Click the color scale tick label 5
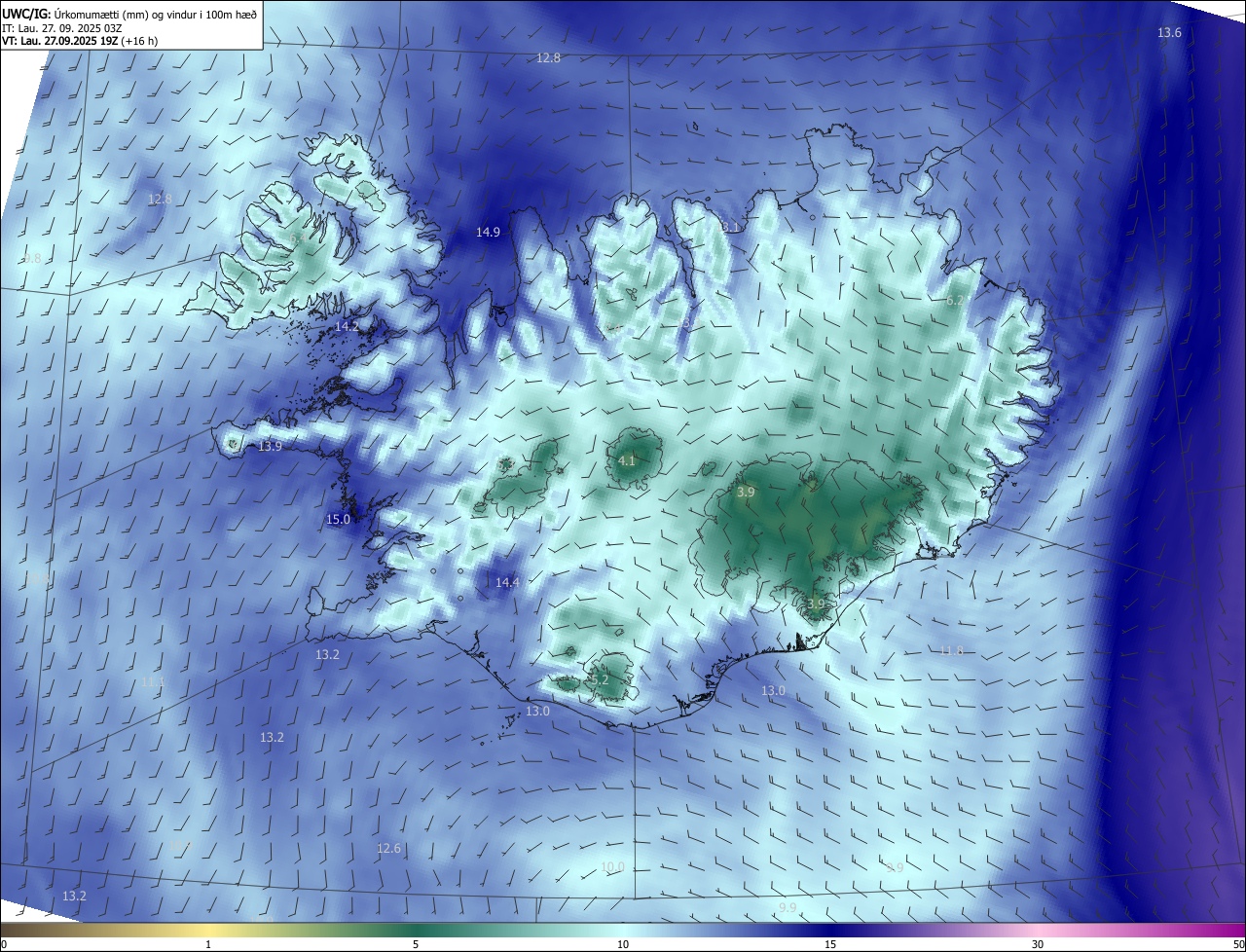 416,944
